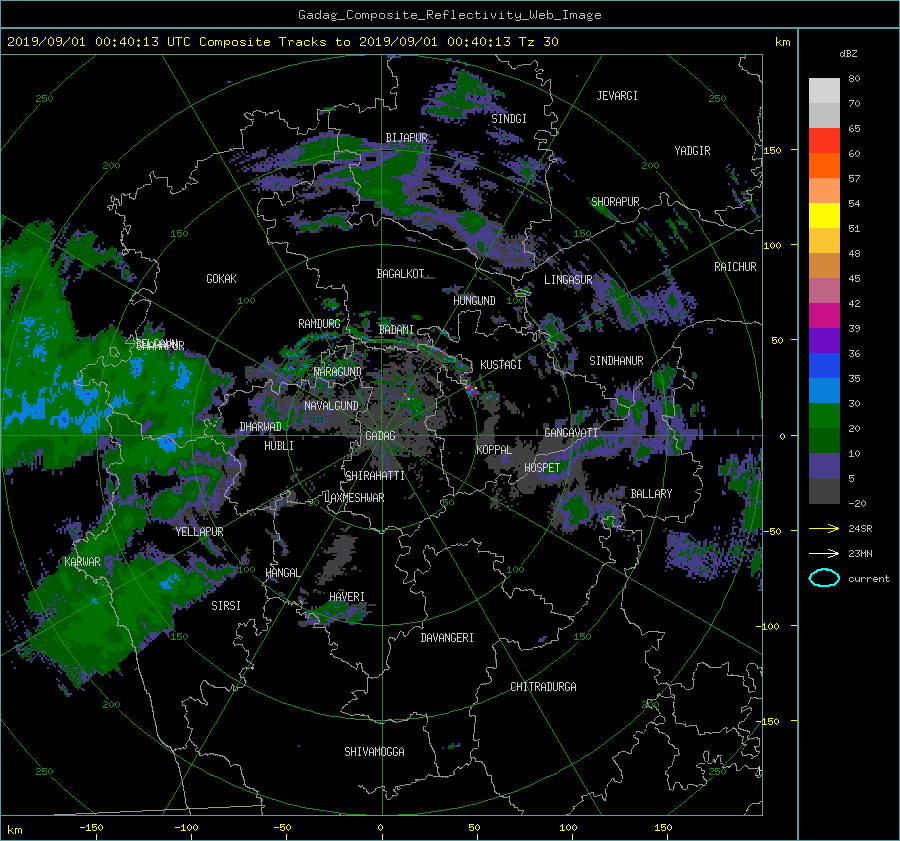This screenshot has height=841, width=900.
Task: Click the GANGAVATI city label
Action: pyautogui.click(x=571, y=432)
